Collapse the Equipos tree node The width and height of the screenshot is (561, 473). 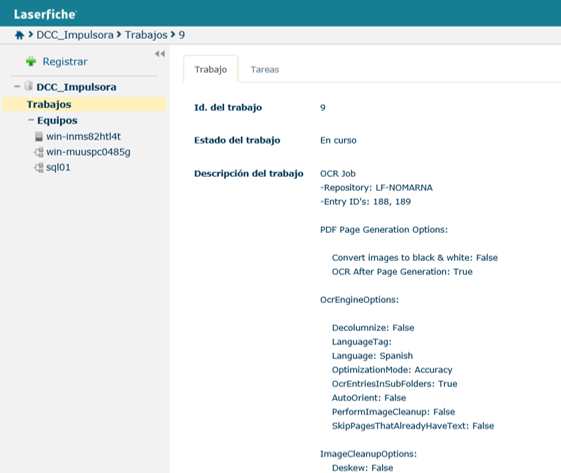31,120
